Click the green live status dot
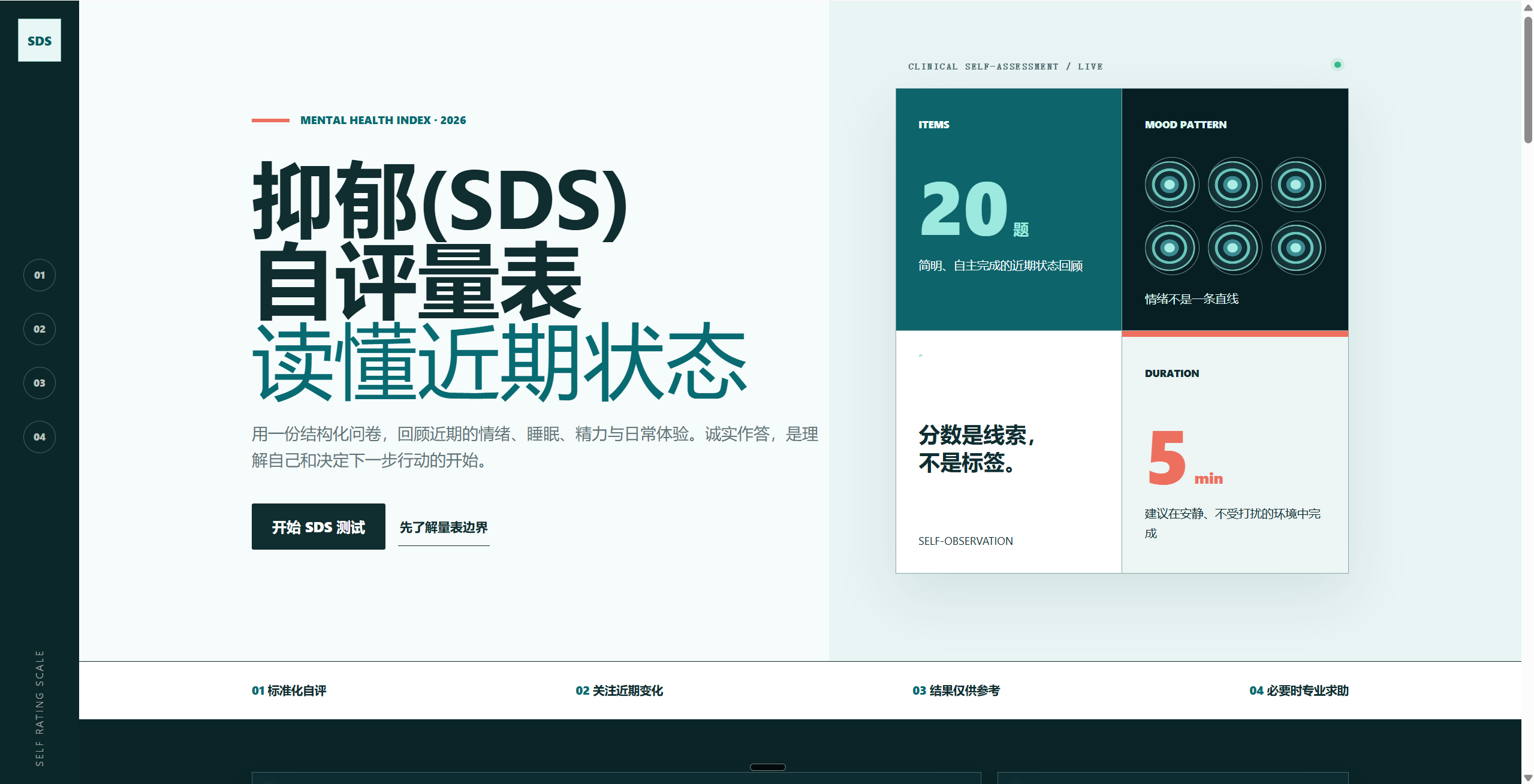 point(1337,65)
